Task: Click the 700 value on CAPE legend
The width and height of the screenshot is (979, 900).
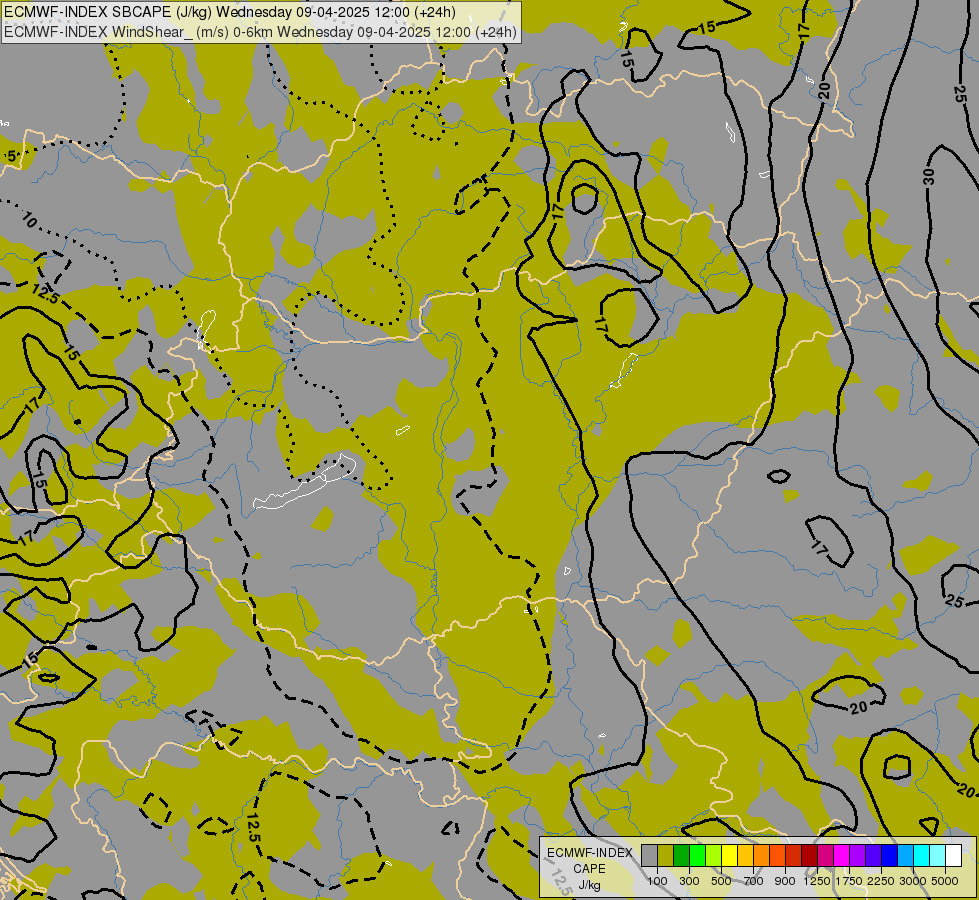Action: click(754, 881)
